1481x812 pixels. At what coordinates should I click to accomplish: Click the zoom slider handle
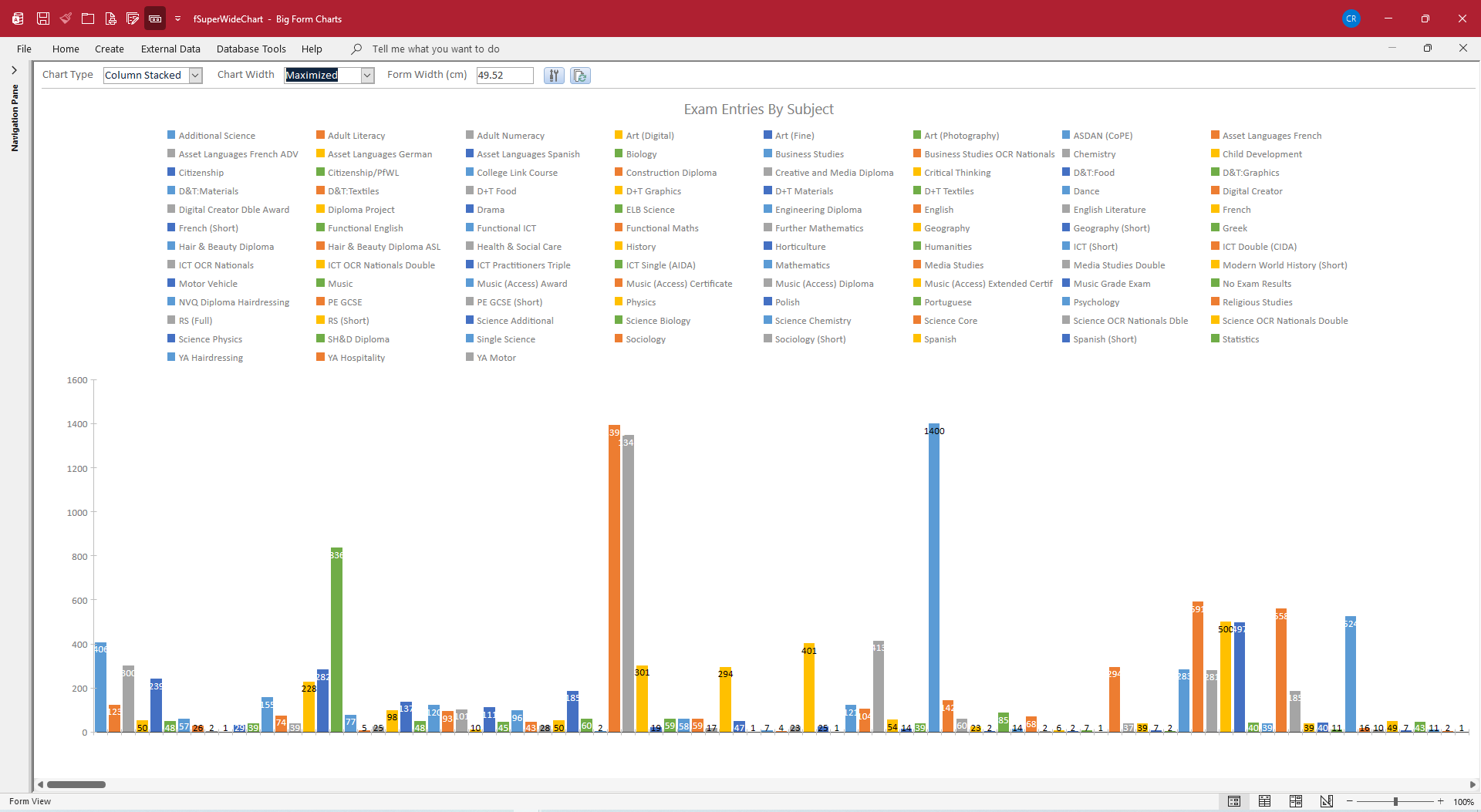tap(1395, 801)
